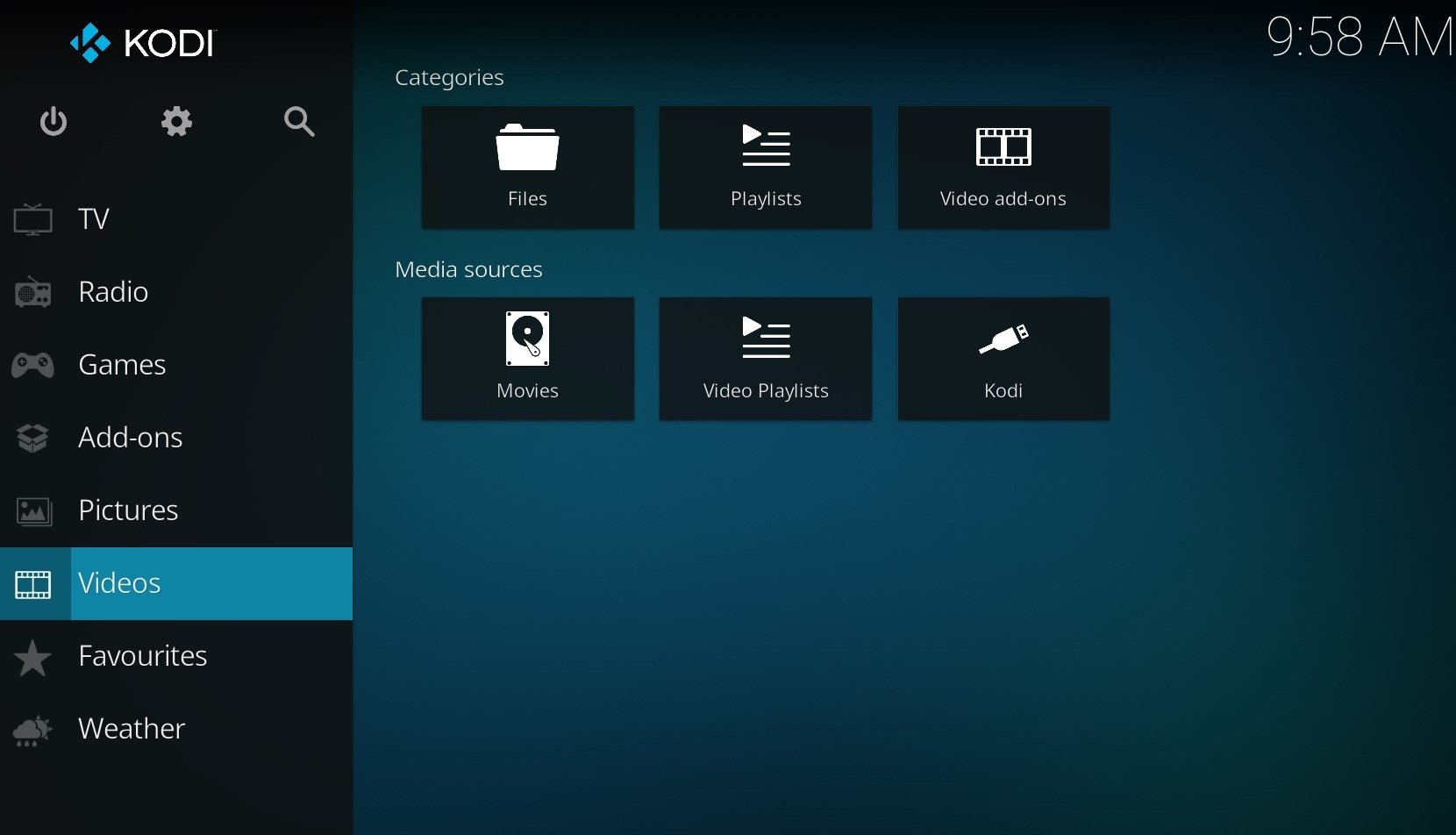Open Weather menu label
Viewport: 1456px width, 835px height.
point(132,729)
